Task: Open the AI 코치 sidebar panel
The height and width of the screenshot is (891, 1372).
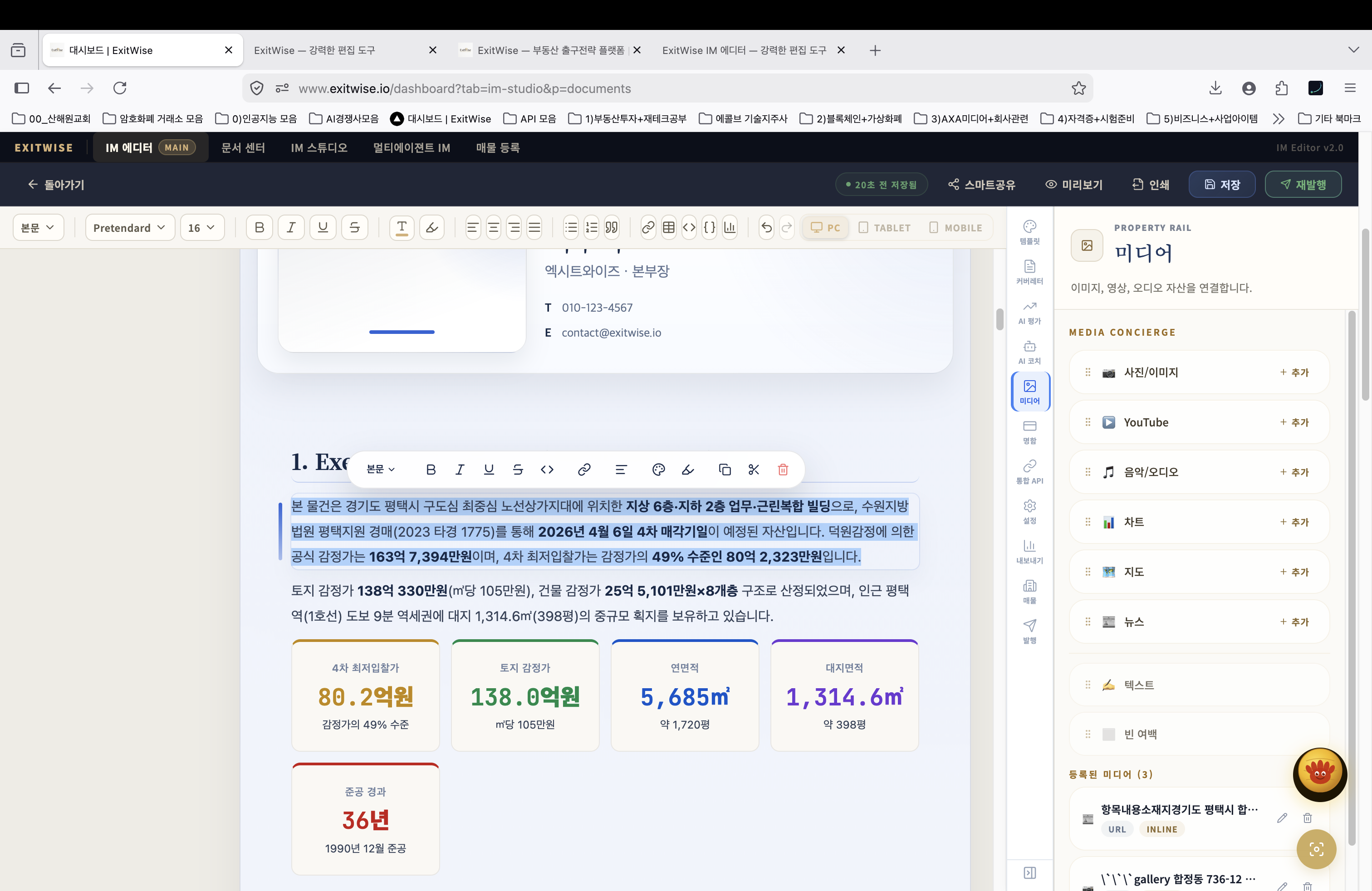Action: click(1029, 352)
